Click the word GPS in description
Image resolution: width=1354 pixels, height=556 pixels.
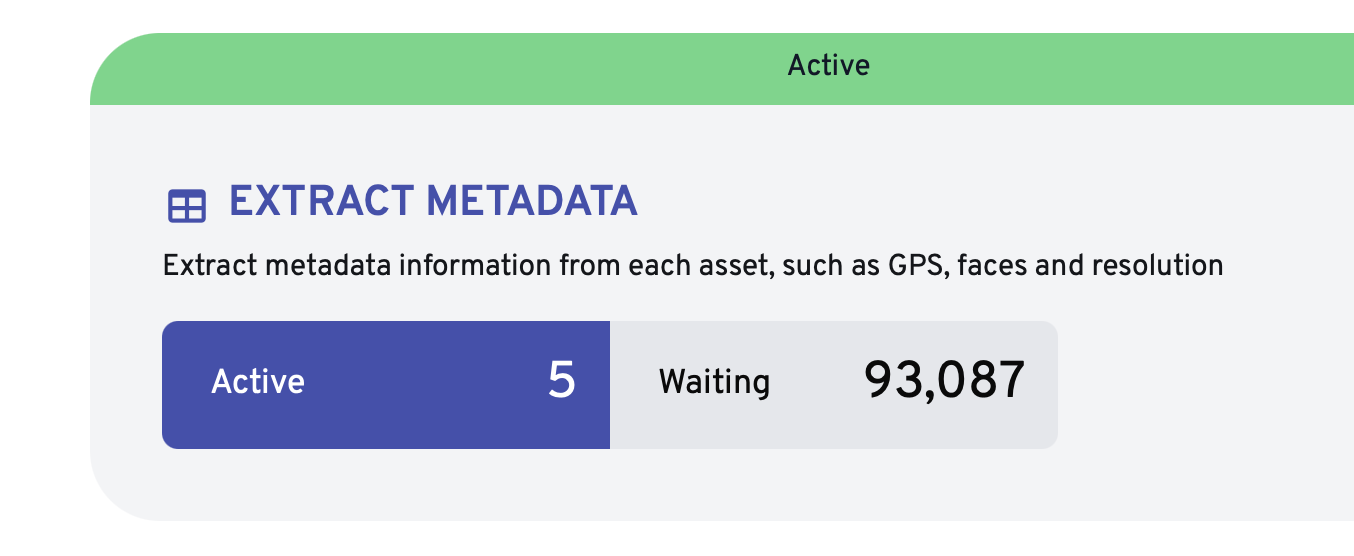pos(911,266)
